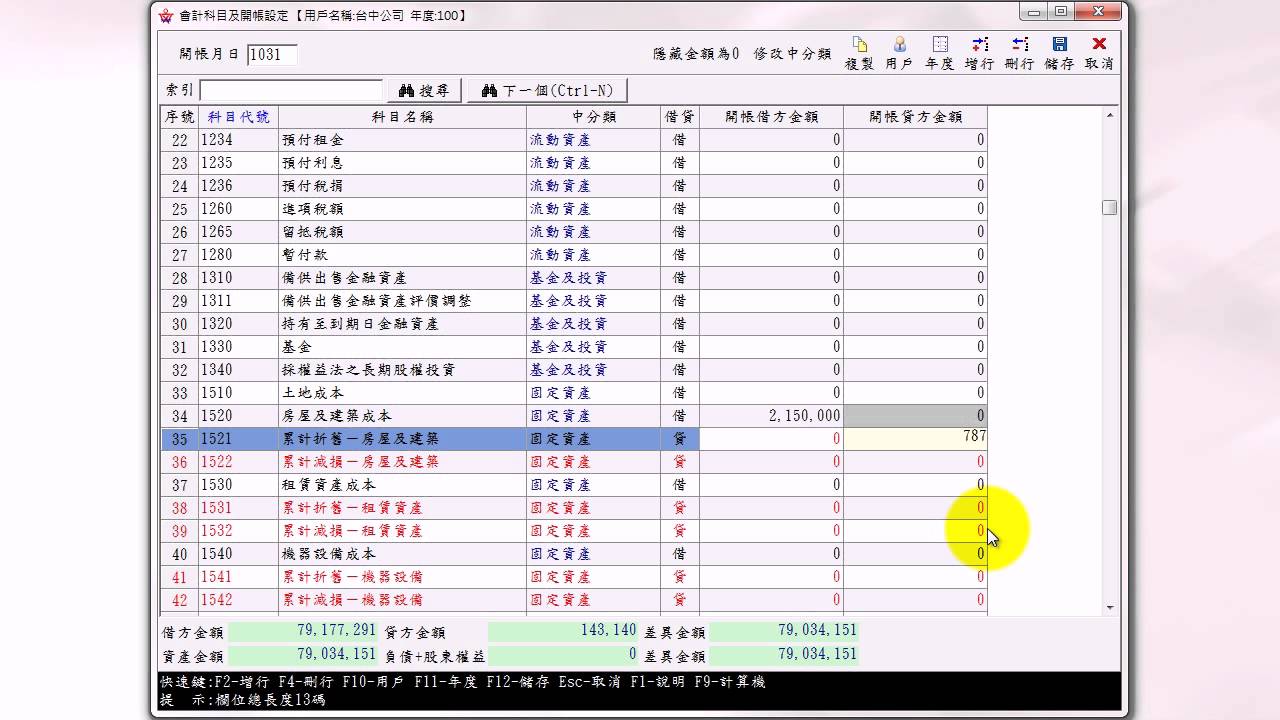Focus the 索引 search input field
Viewport: 1280px width, 720px height.
click(x=291, y=91)
